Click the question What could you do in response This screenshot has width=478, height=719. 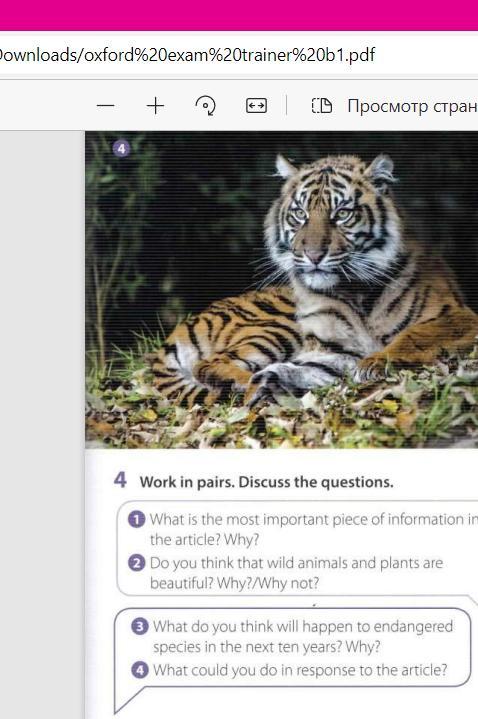300,670
